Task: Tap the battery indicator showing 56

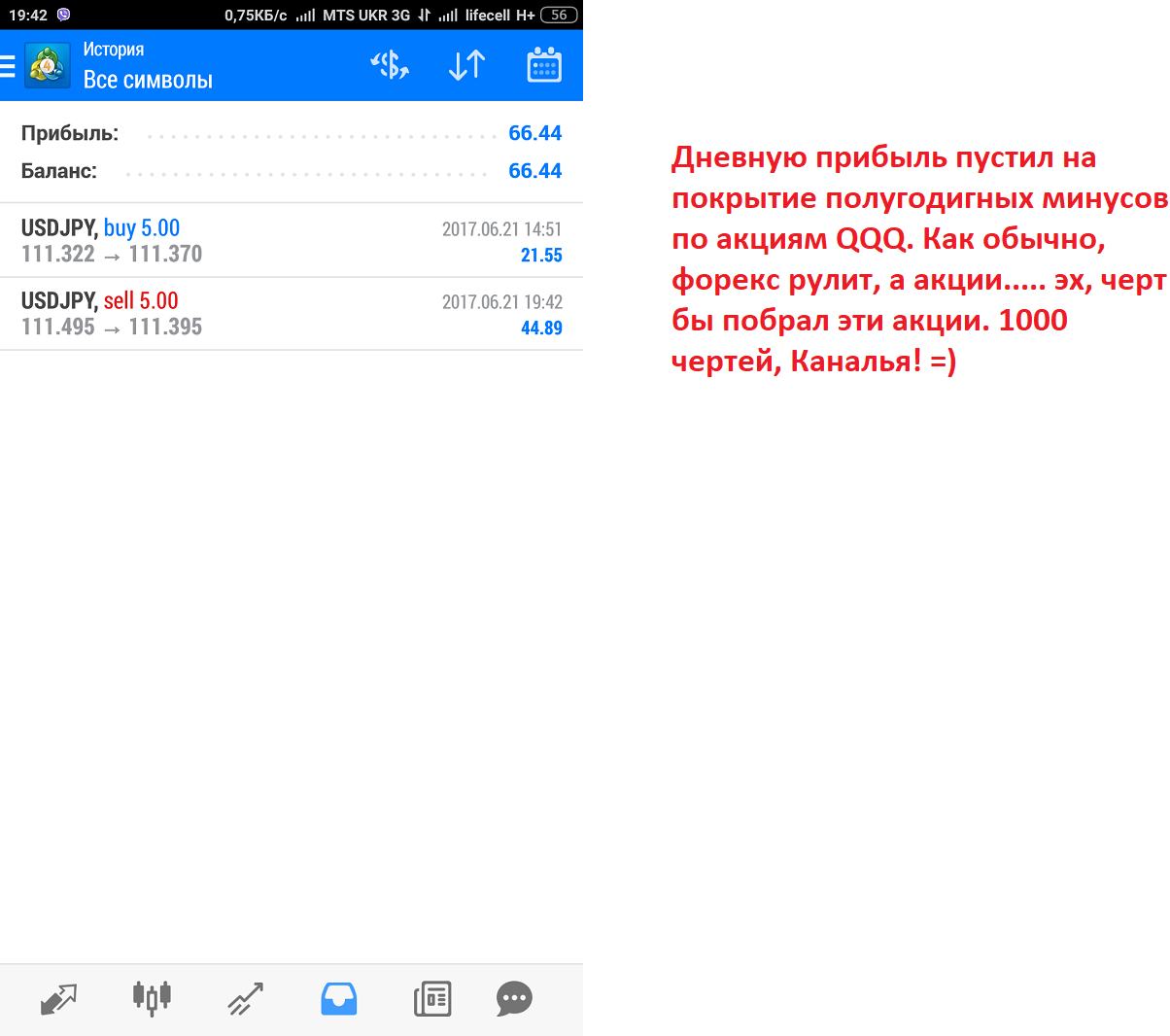Action: (x=559, y=15)
